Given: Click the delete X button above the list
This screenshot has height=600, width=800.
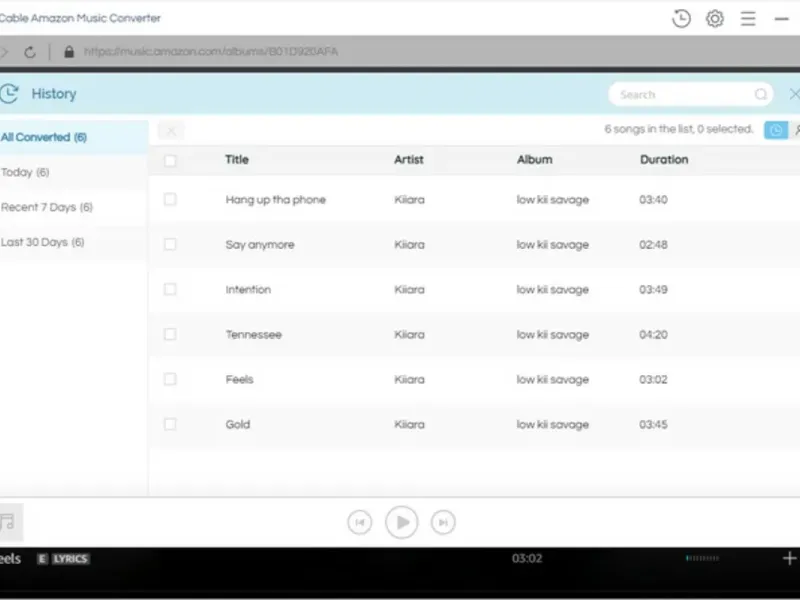Looking at the screenshot, I should click(171, 131).
